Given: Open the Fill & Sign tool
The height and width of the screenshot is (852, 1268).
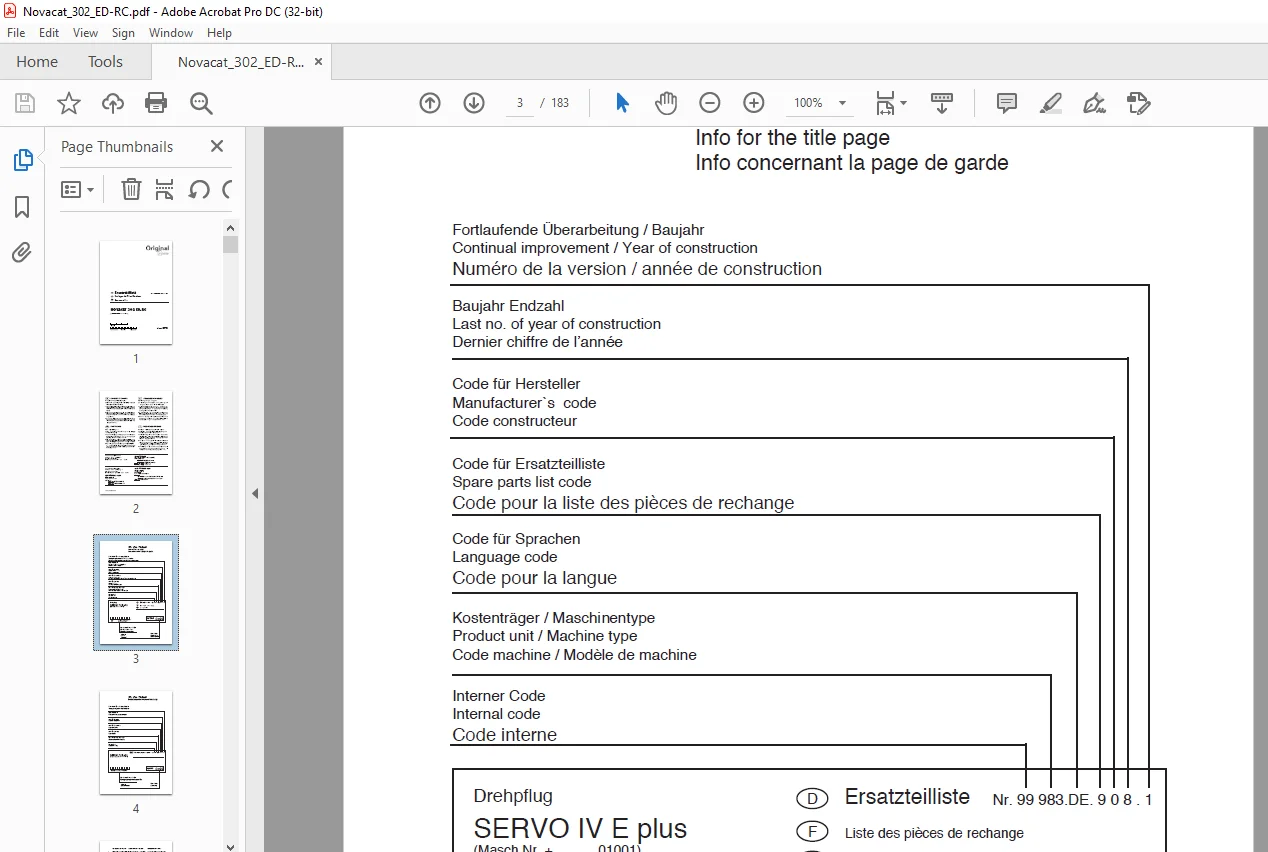Looking at the screenshot, I should pyautogui.click(x=1094, y=103).
